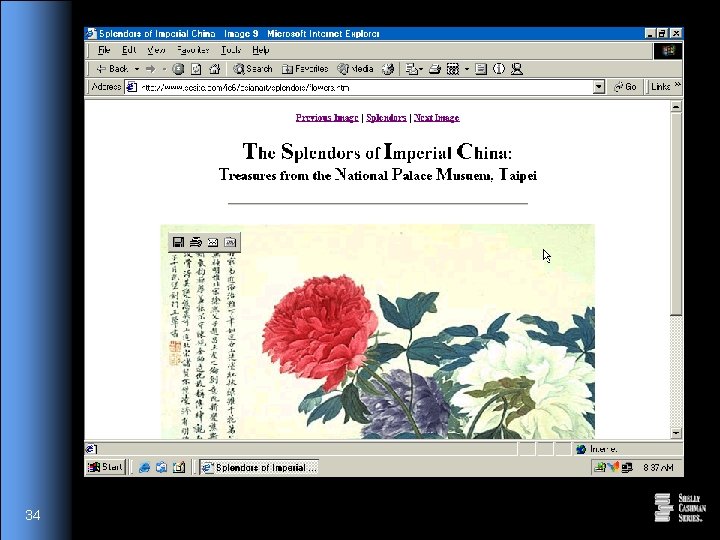Click the address bar URL field
720x540 pixels.
tap(365, 87)
